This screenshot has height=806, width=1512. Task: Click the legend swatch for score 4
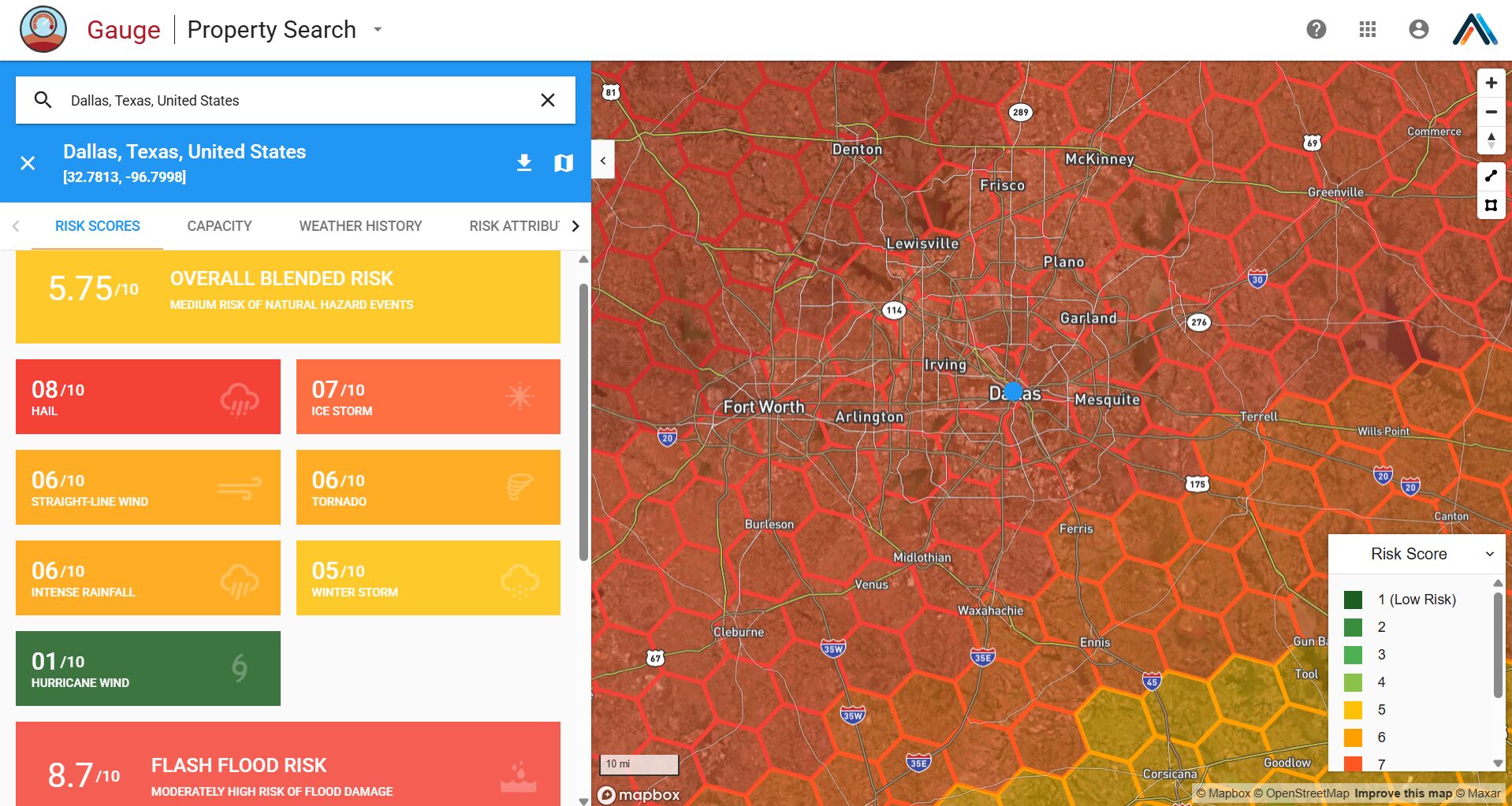pos(1353,682)
